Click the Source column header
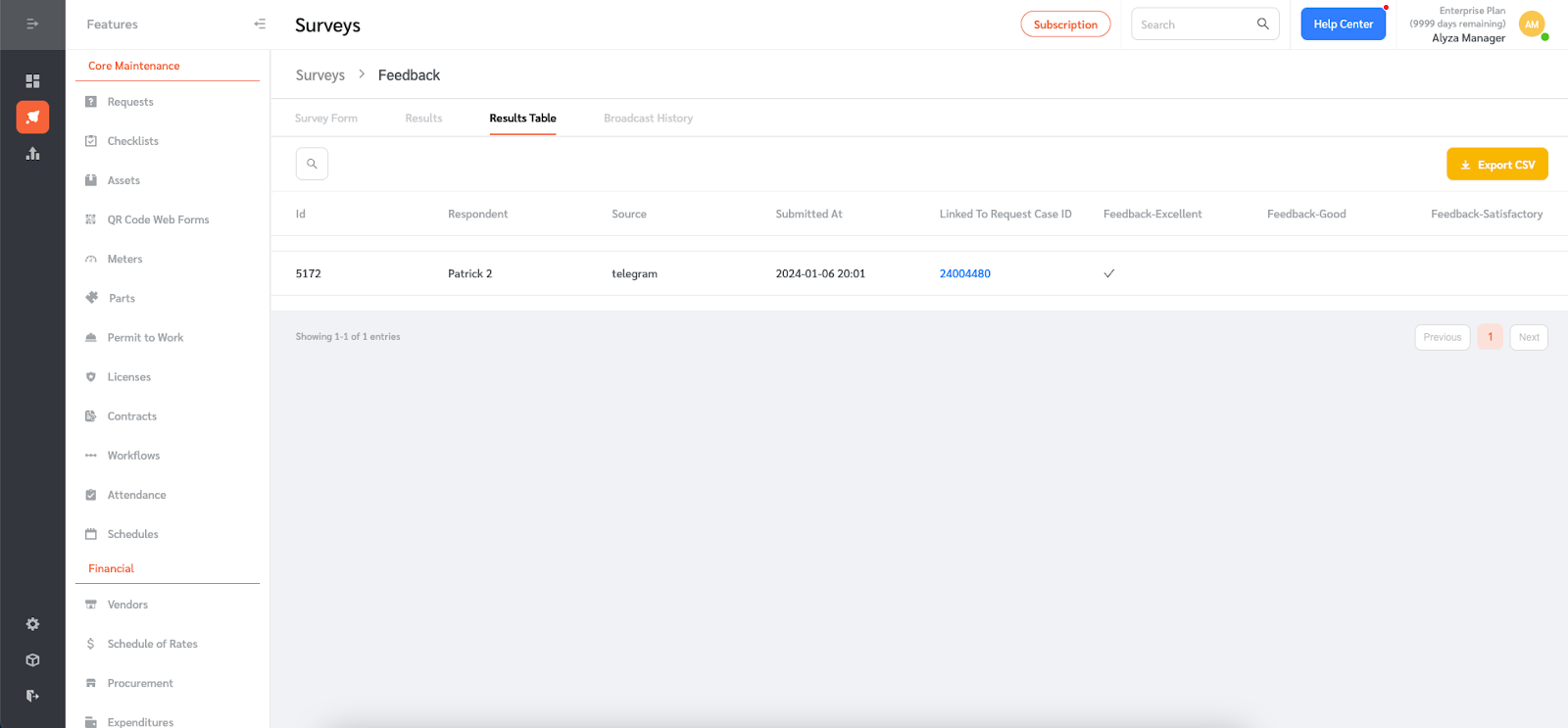Viewport: 1568px width, 728px height. pos(629,214)
